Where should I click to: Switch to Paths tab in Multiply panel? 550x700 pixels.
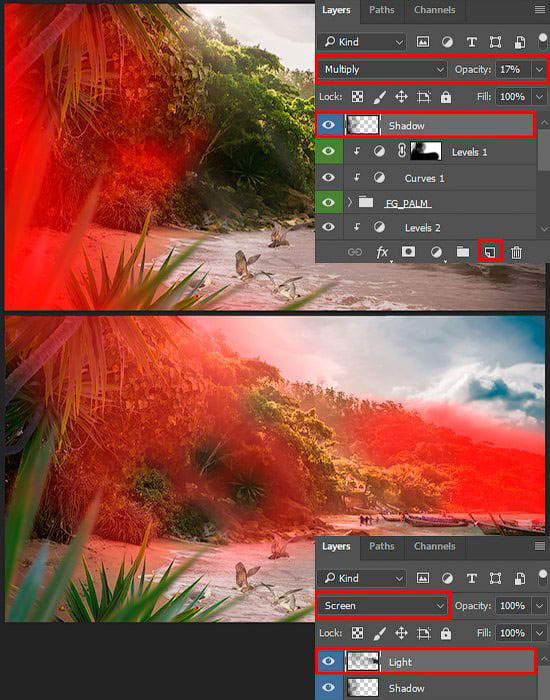(x=382, y=10)
